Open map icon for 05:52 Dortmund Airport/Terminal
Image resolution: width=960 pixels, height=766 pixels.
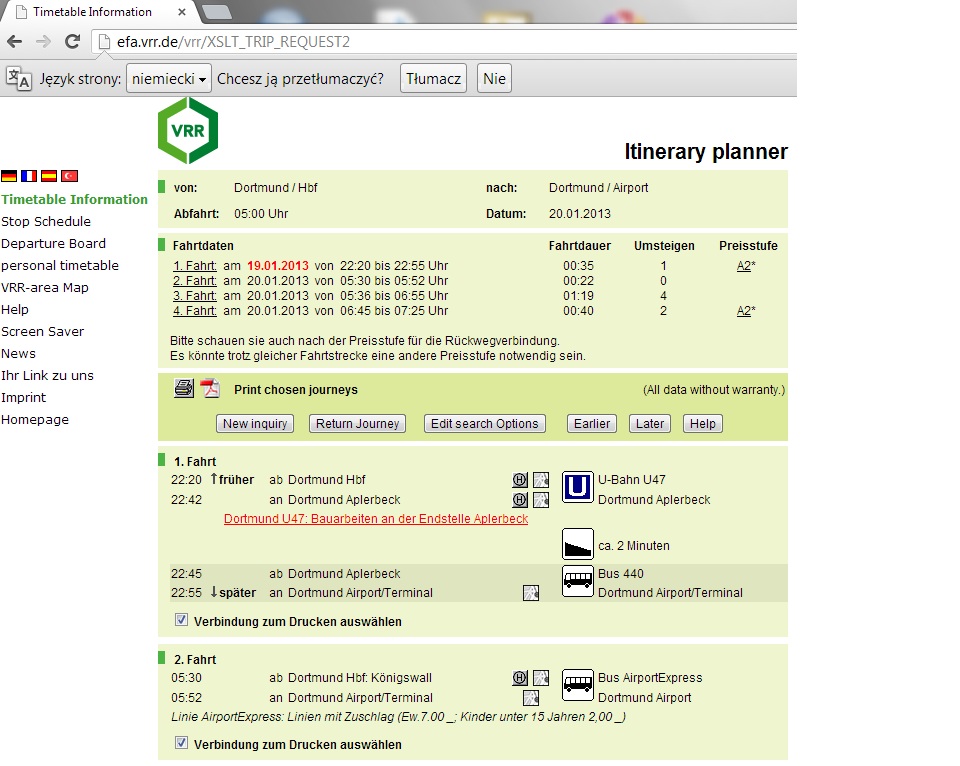click(531, 698)
